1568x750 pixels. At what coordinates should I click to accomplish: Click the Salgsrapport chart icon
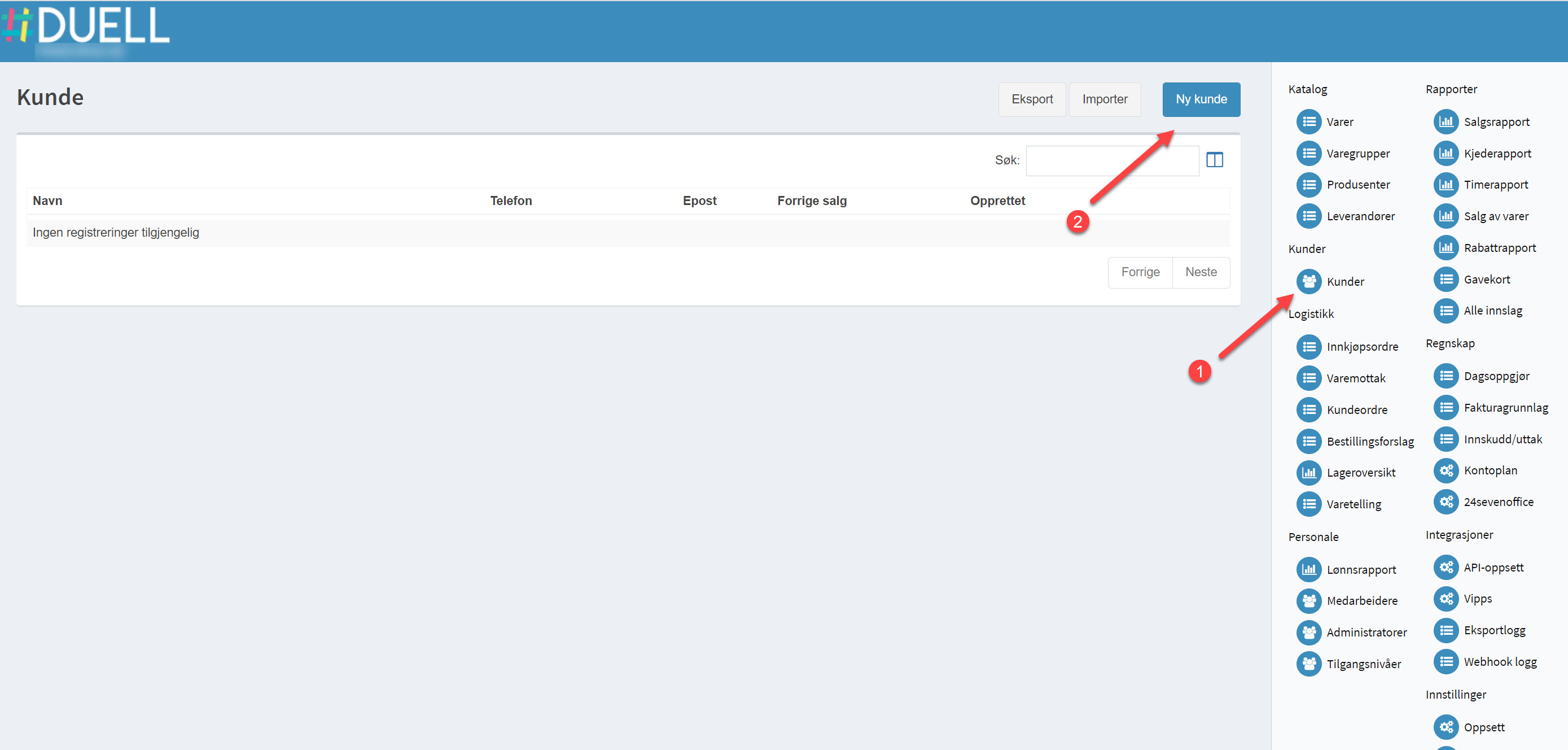[x=1445, y=122]
